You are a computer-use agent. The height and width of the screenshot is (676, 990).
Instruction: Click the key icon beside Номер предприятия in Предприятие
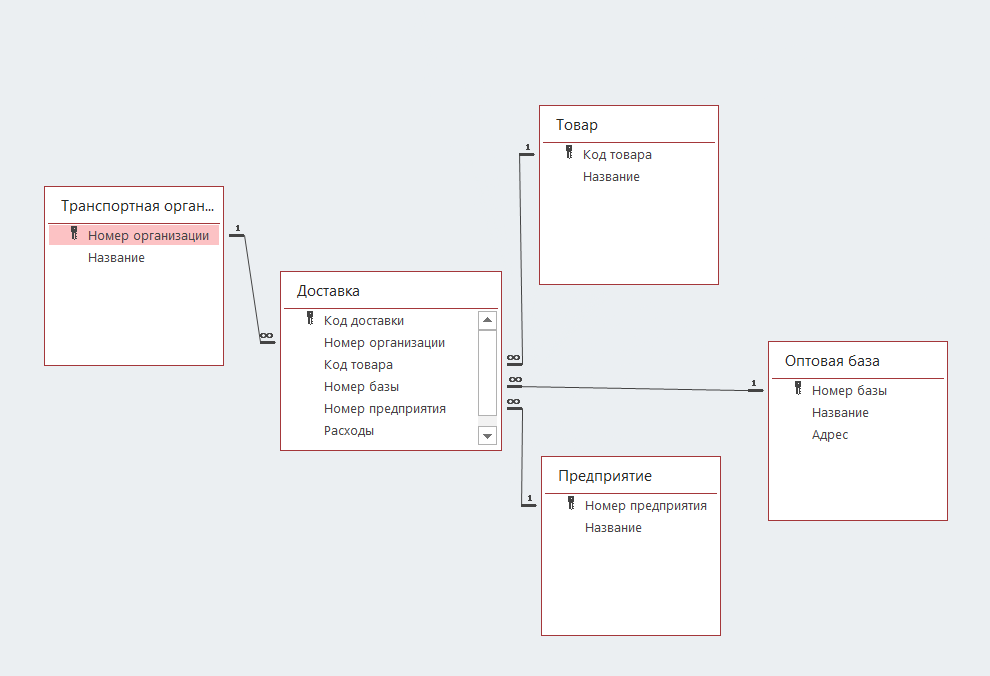click(x=571, y=503)
